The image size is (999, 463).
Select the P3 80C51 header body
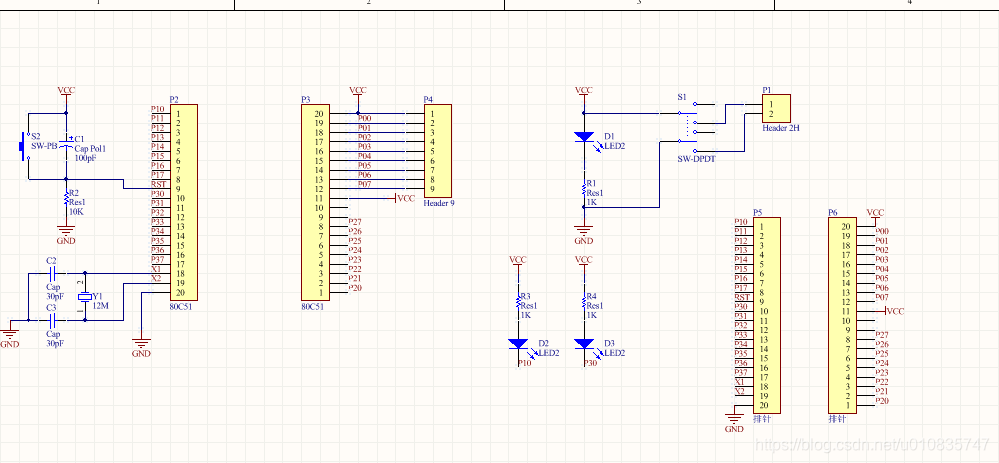pyautogui.click(x=314, y=201)
